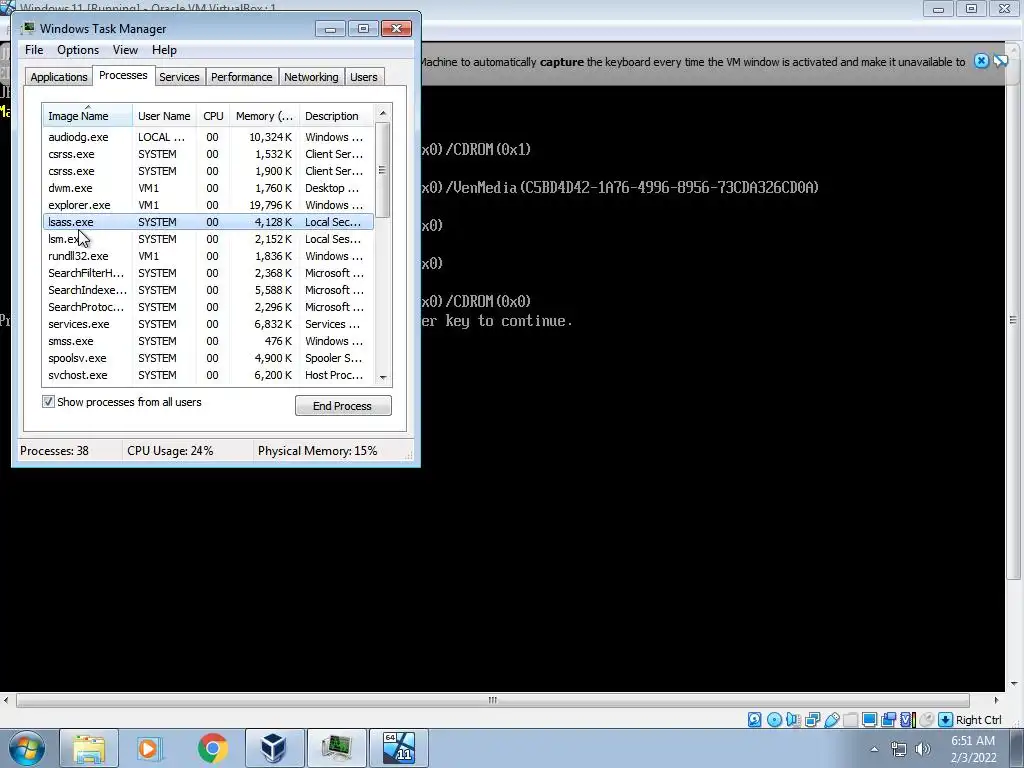1024x768 pixels.
Task: Click the network tray icon
Action: point(899,750)
